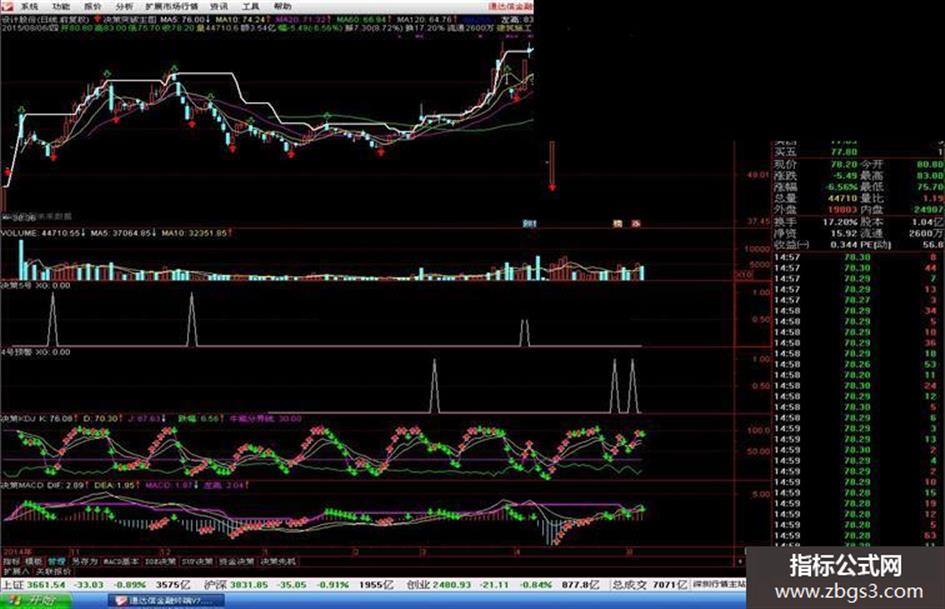Select the highlighted 管理 tab
Image resolution: width=945 pixels, height=609 pixels.
(57, 561)
